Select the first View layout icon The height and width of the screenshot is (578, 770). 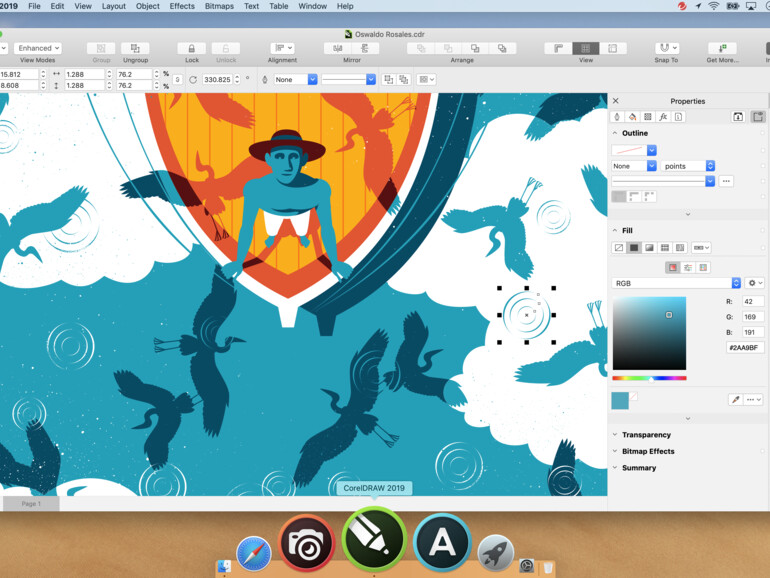click(x=558, y=48)
